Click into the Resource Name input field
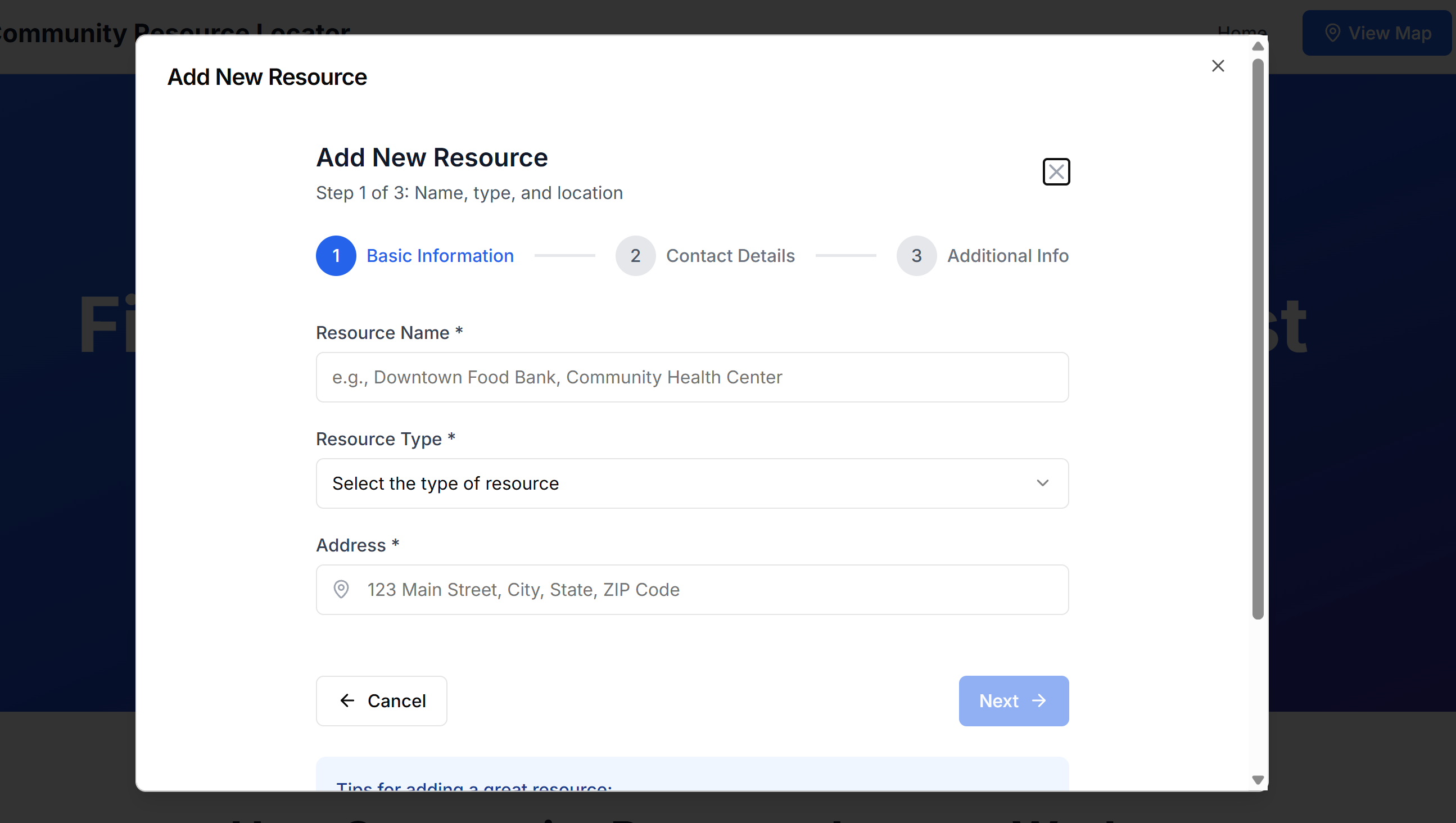 691,377
